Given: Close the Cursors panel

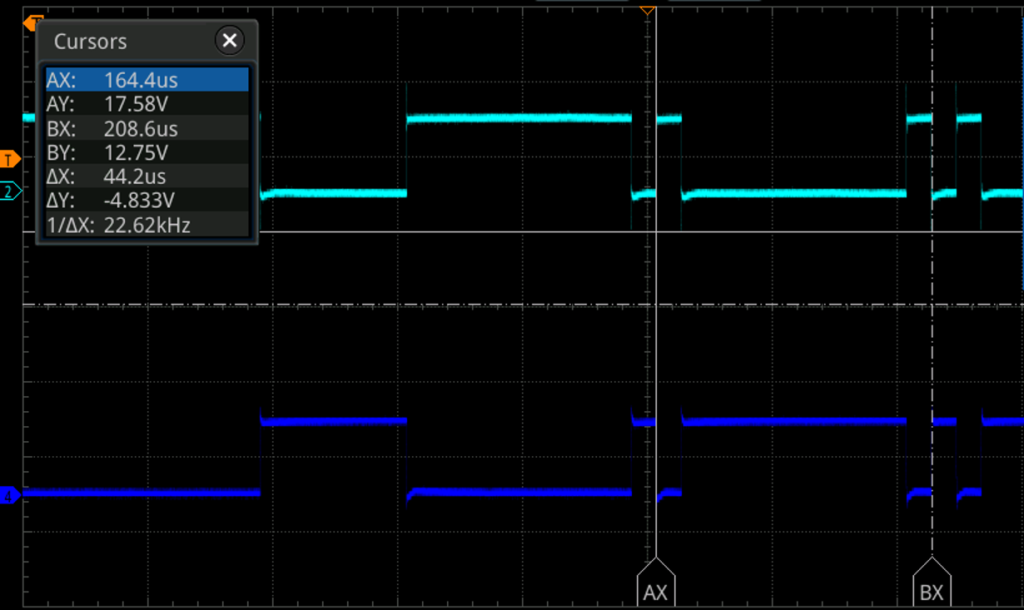Looking at the screenshot, I should 229,40.
